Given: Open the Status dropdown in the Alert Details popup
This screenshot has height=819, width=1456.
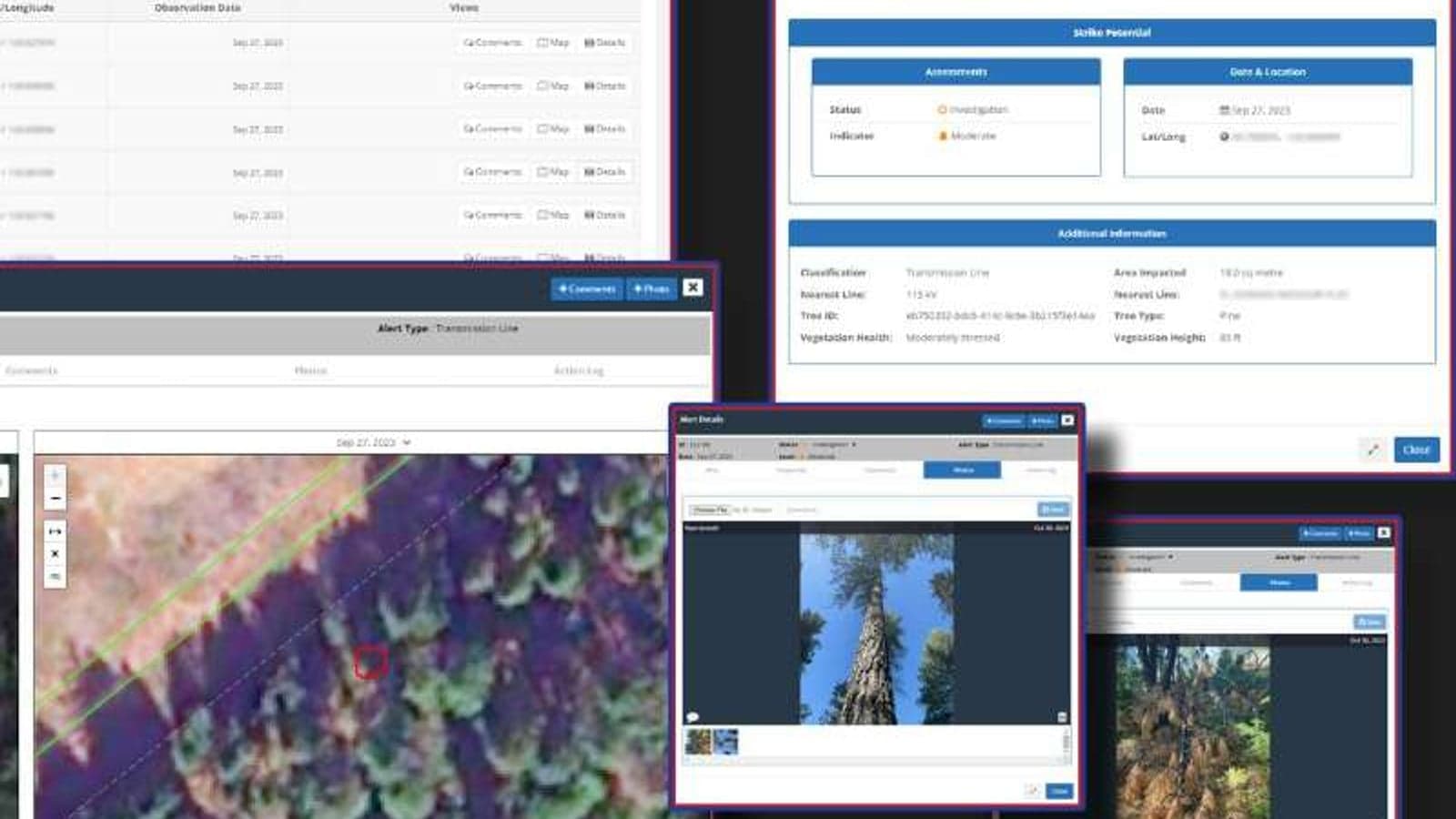Looking at the screenshot, I should click(833, 445).
